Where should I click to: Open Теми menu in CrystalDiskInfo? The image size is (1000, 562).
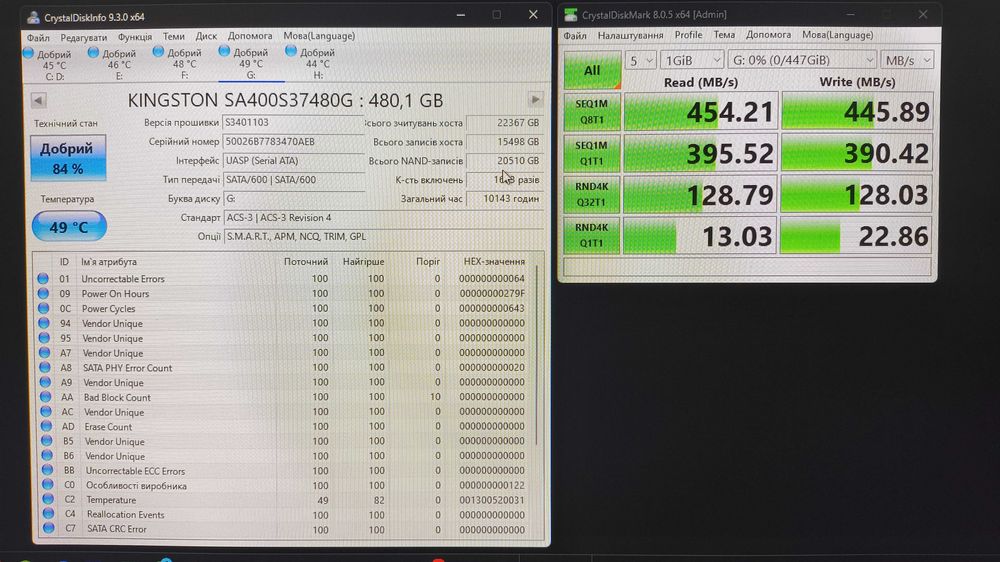click(x=173, y=36)
